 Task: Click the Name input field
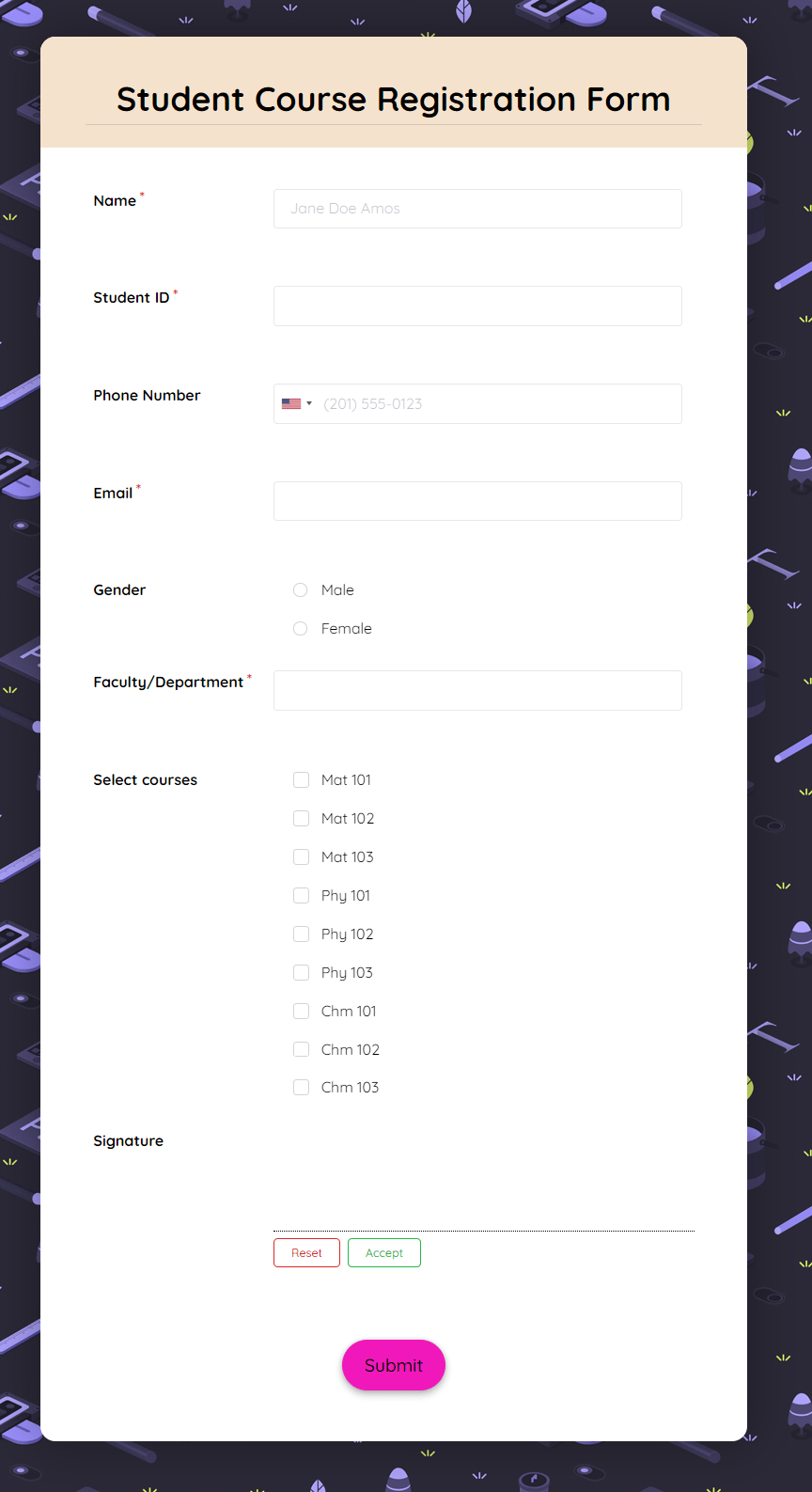pos(477,209)
